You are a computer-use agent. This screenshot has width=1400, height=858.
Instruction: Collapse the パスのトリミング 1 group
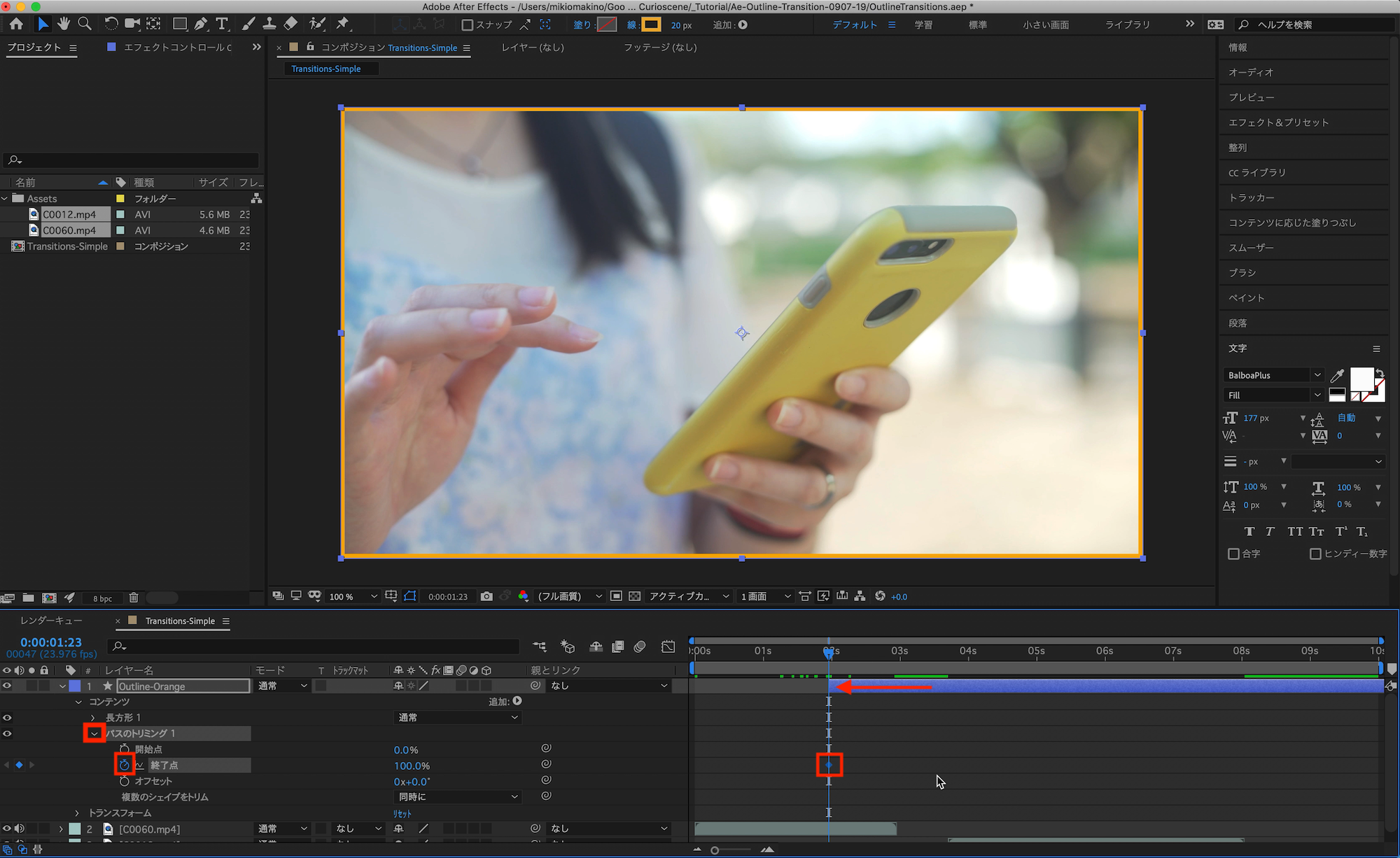(x=94, y=733)
